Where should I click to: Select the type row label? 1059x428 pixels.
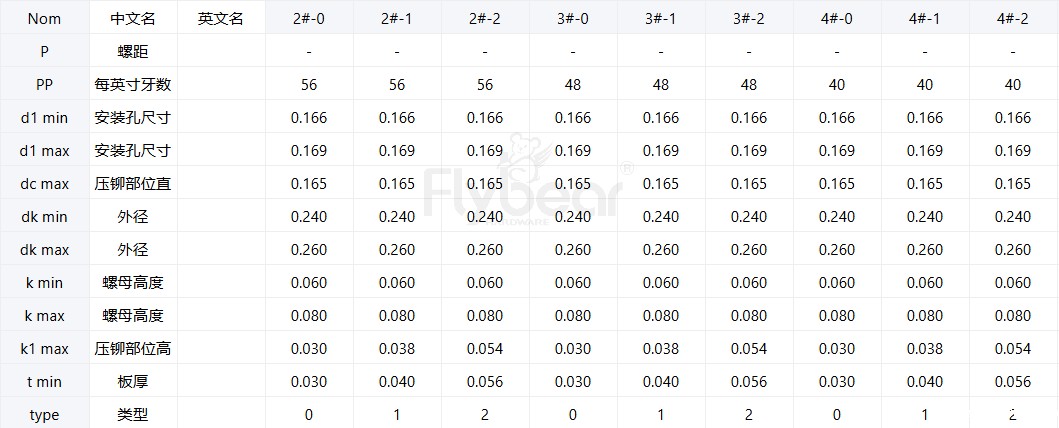tap(44, 415)
